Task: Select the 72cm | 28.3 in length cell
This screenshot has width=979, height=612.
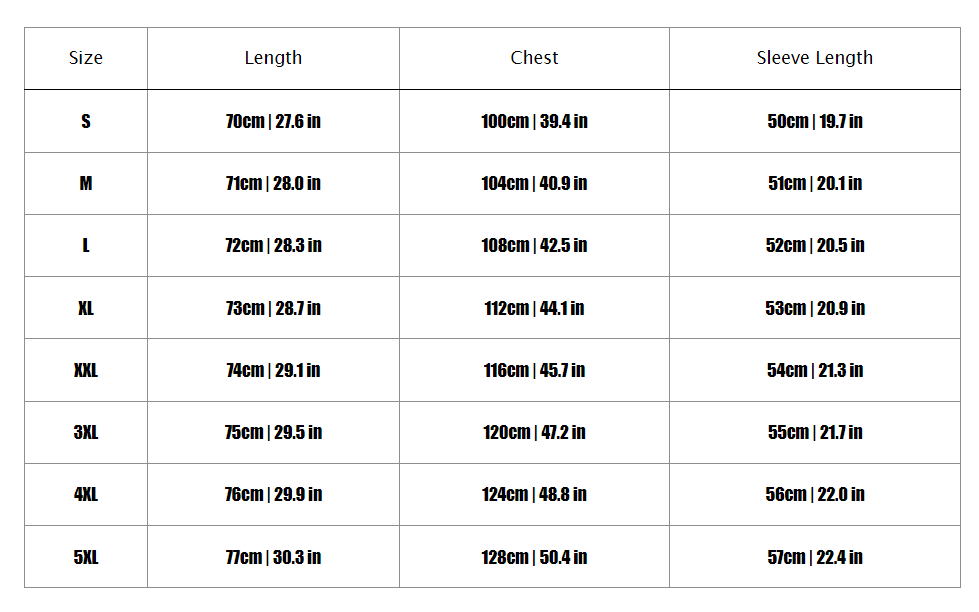Action: (273, 245)
